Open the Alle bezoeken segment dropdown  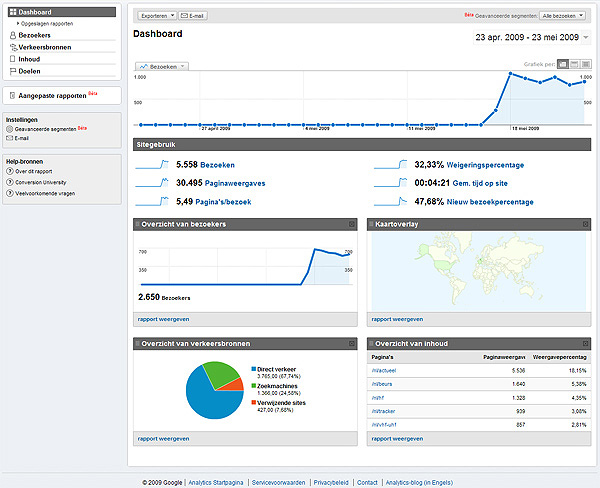click(x=562, y=16)
